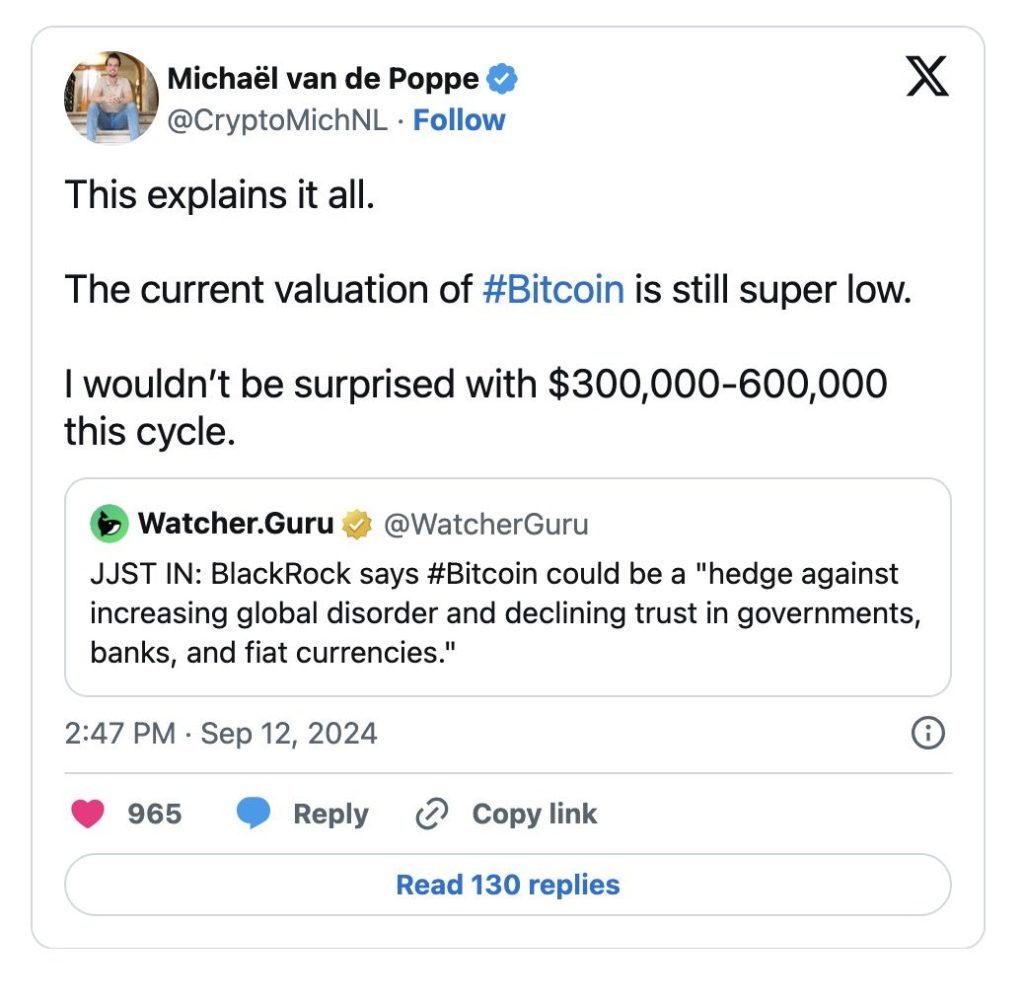Click Michaël van de Poppe's display name

tap(324, 78)
